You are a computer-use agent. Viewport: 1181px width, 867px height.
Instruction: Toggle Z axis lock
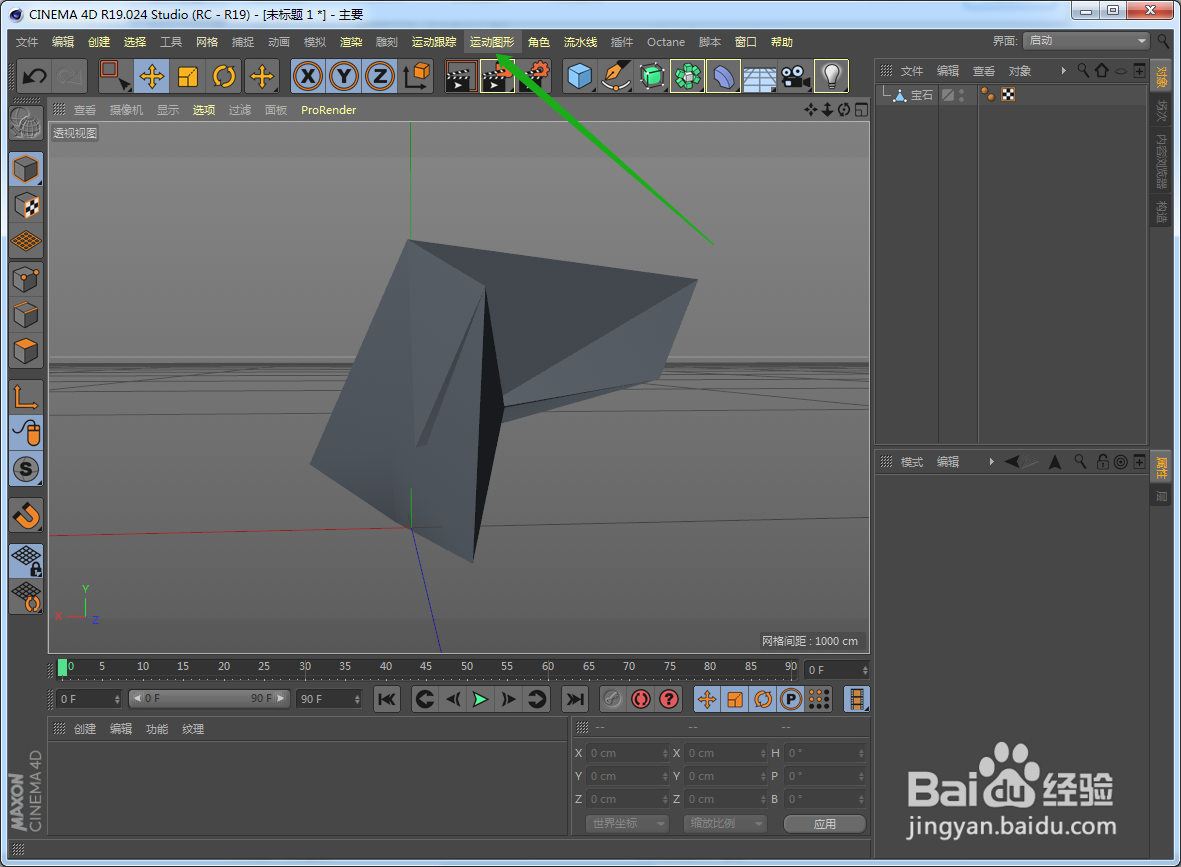(380, 76)
